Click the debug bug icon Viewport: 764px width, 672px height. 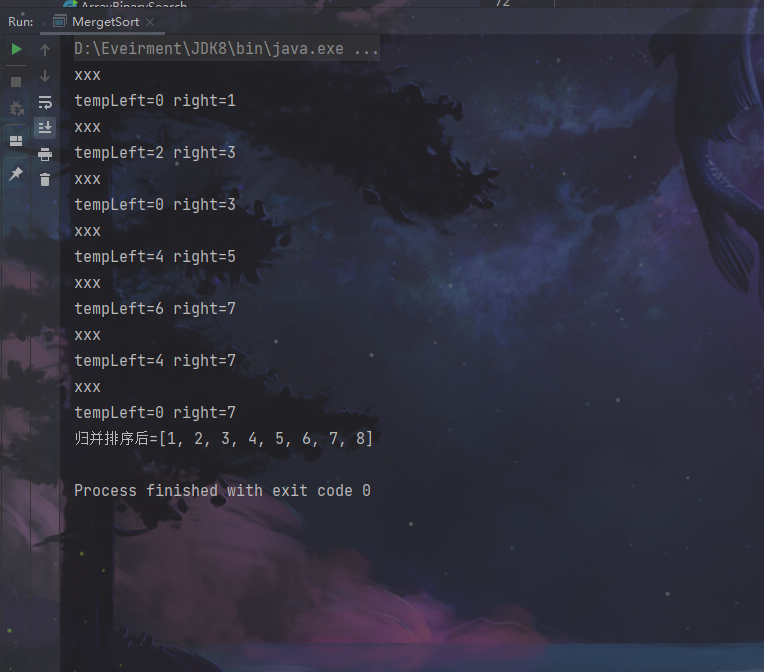pyautogui.click(x=16, y=108)
